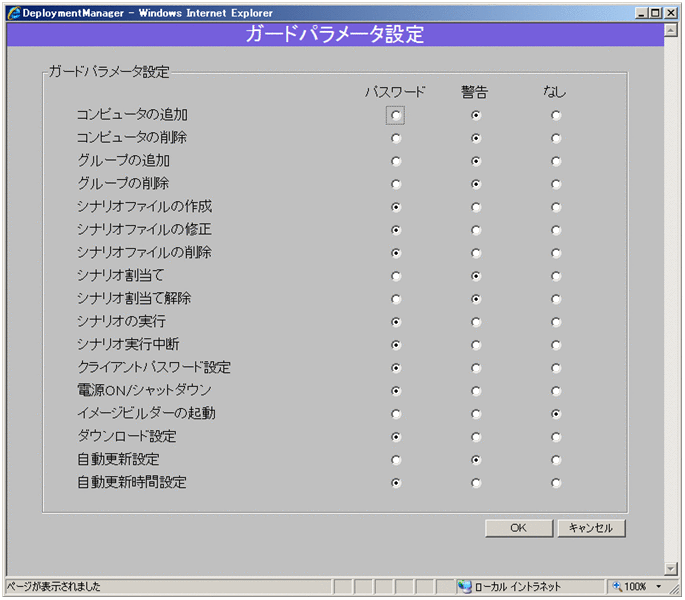Select 警告 for シナリオの実行
685x600 pixels.
pyautogui.click(x=476, y=322)
